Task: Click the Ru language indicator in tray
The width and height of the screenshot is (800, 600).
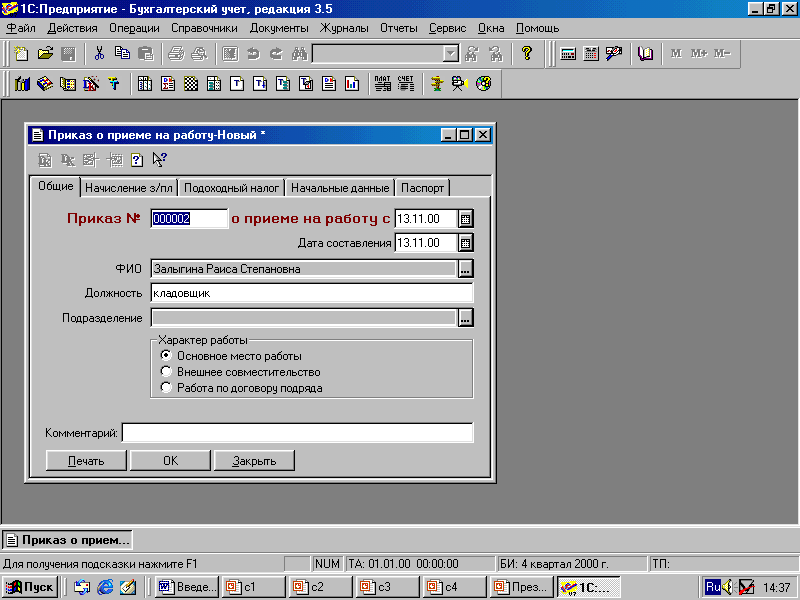Action: tap(712, 587)
